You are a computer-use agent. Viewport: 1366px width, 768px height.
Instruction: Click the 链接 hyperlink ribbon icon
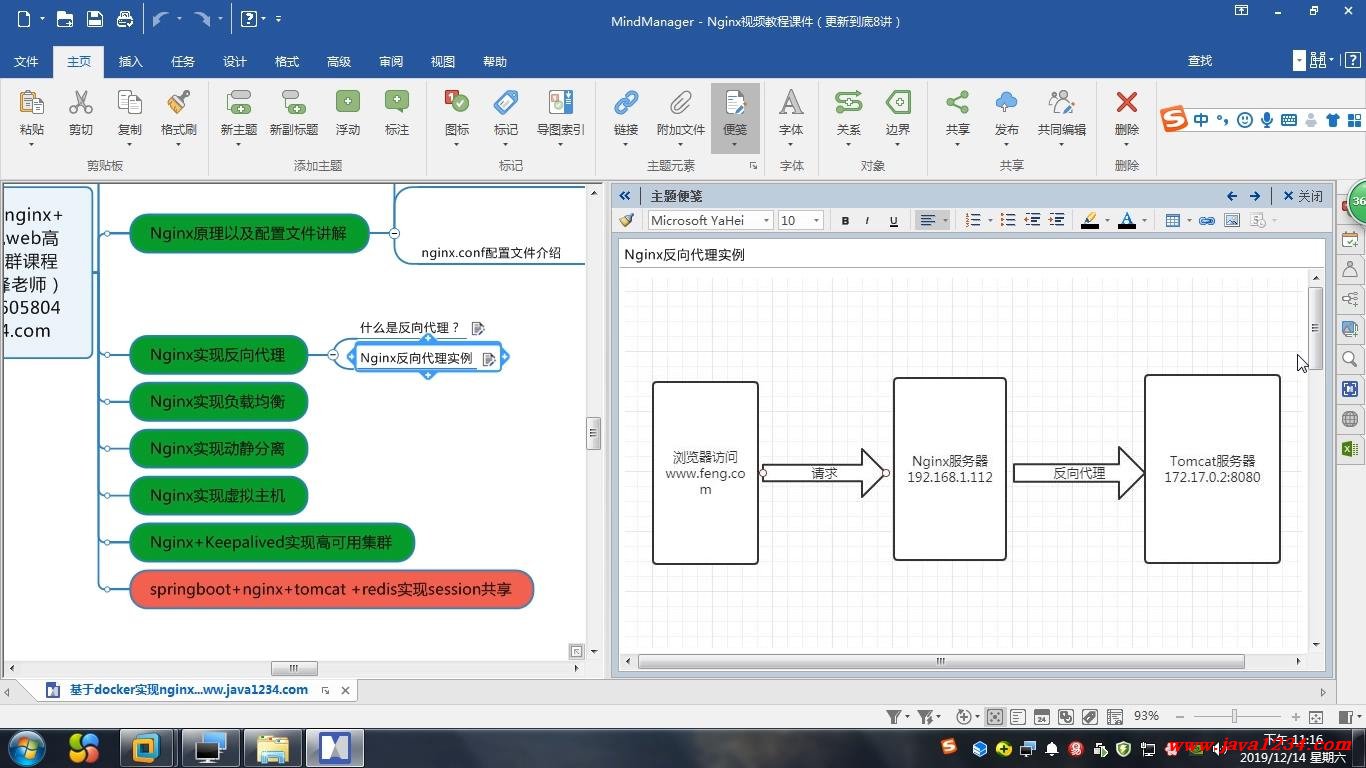(x=626, y=103)
